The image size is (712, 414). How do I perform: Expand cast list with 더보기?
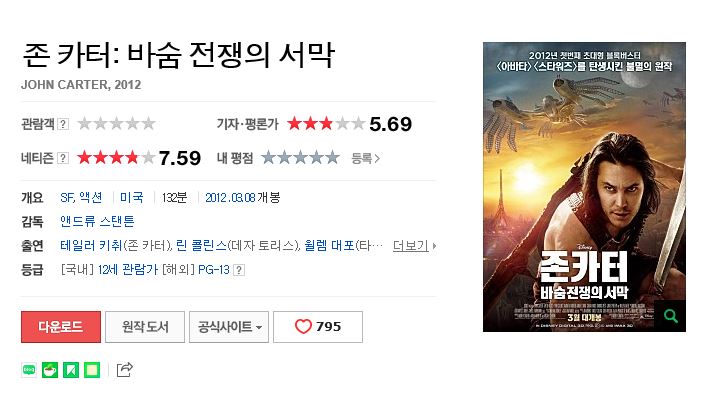tap(414, 246)
